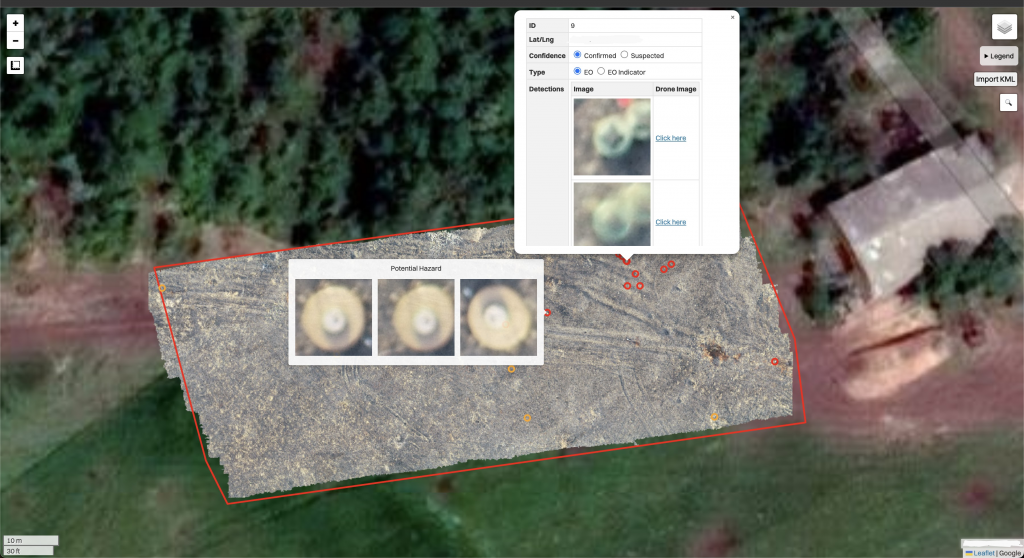Image resolution: width=1024 pixels, height=558 pixels.
Task: Open the first detection image thumbnail
Action: [x=612, y=137]
